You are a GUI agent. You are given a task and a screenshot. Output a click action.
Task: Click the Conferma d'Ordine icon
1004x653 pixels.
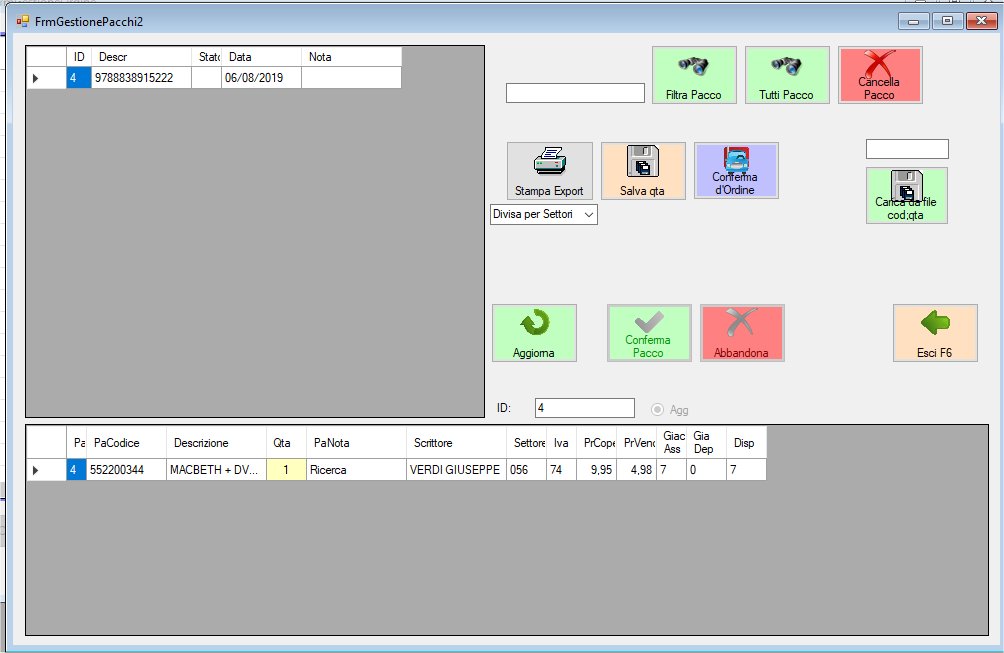736,160
